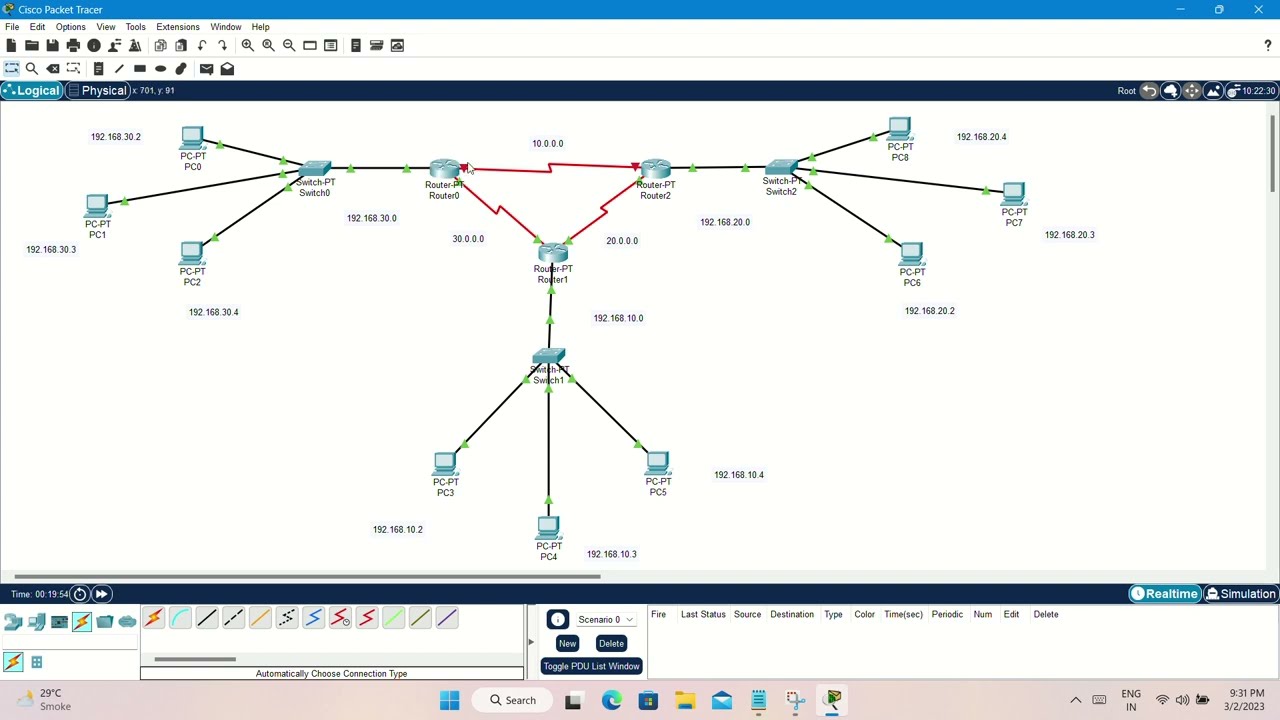Click the Copy icon in the toolbar
Image resolution: width=1280 pixels, height=720 pixels.
point(160,45)
